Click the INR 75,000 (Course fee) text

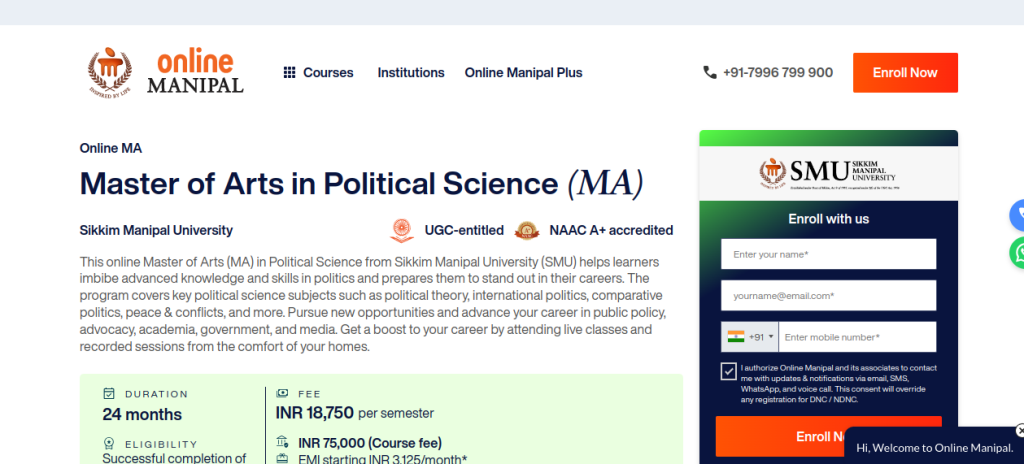click(x=370, y=442)
